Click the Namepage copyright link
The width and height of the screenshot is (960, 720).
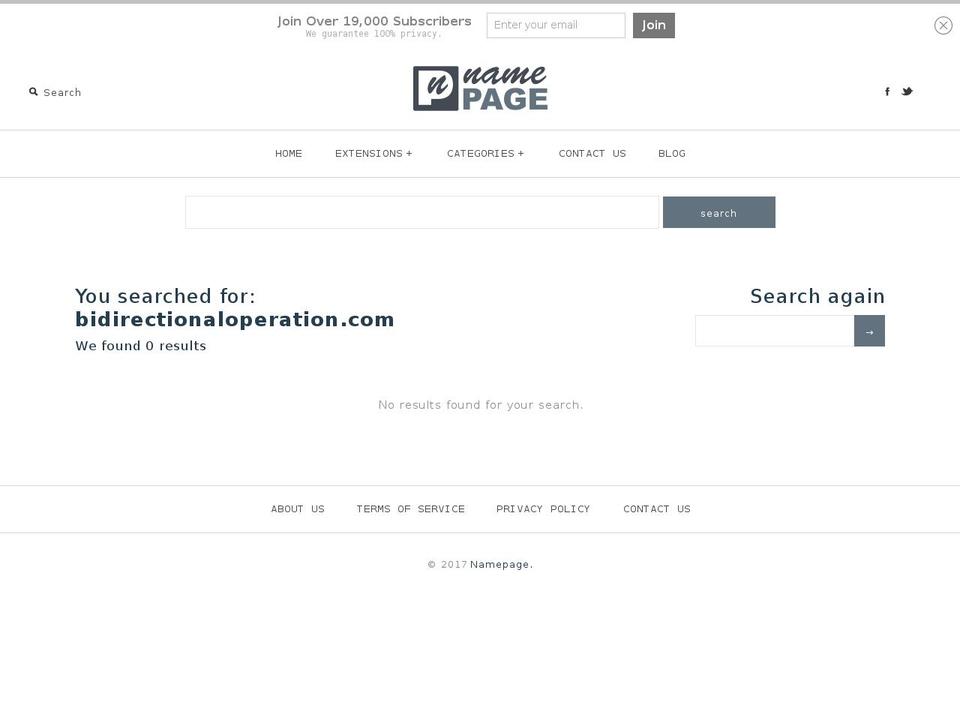[500, 564]
